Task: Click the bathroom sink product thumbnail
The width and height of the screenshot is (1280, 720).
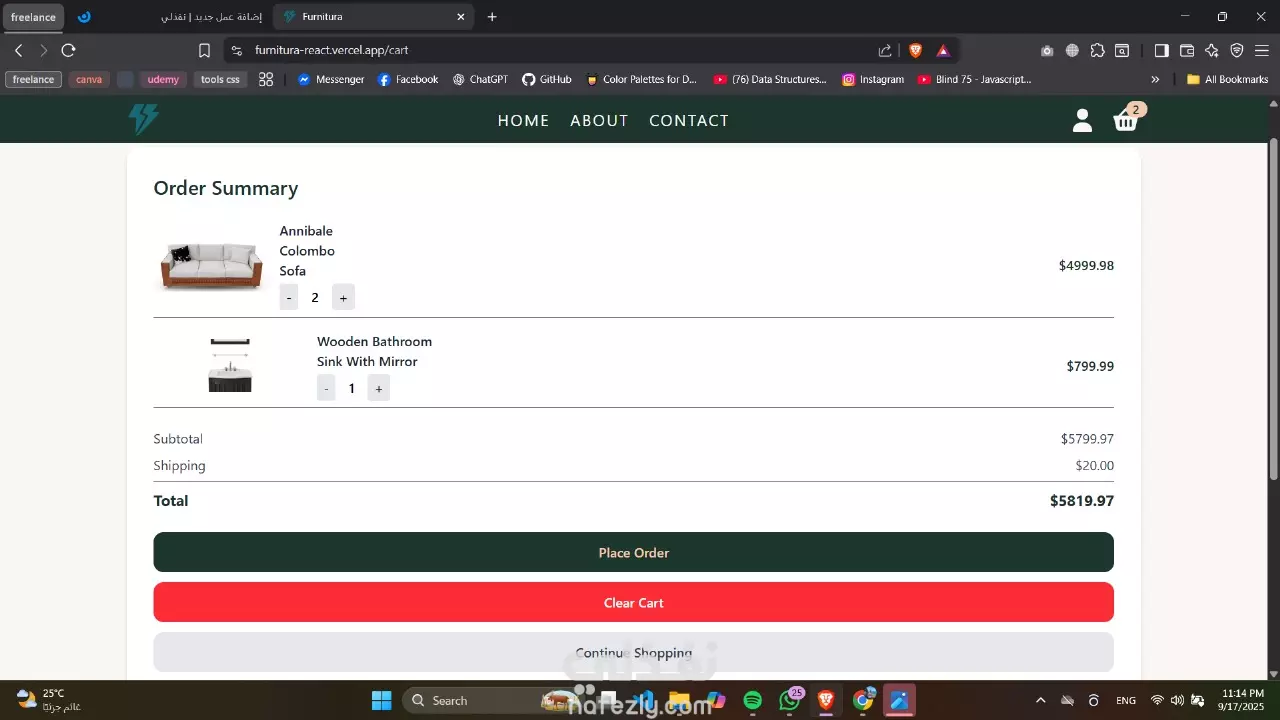Action: click(230, 365)
